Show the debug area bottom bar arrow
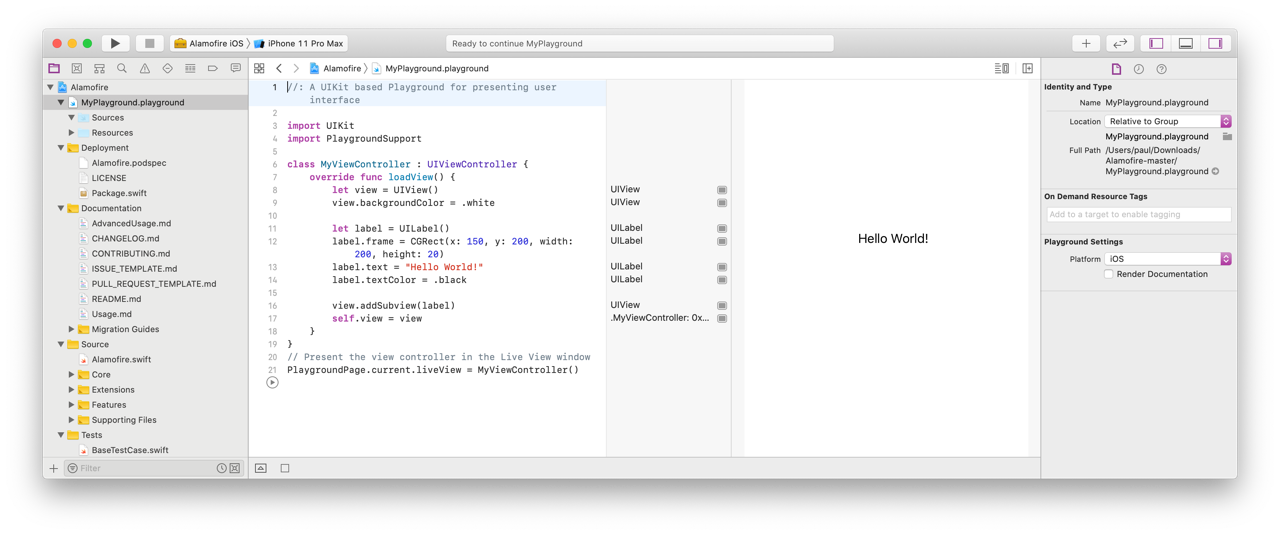 261,468
